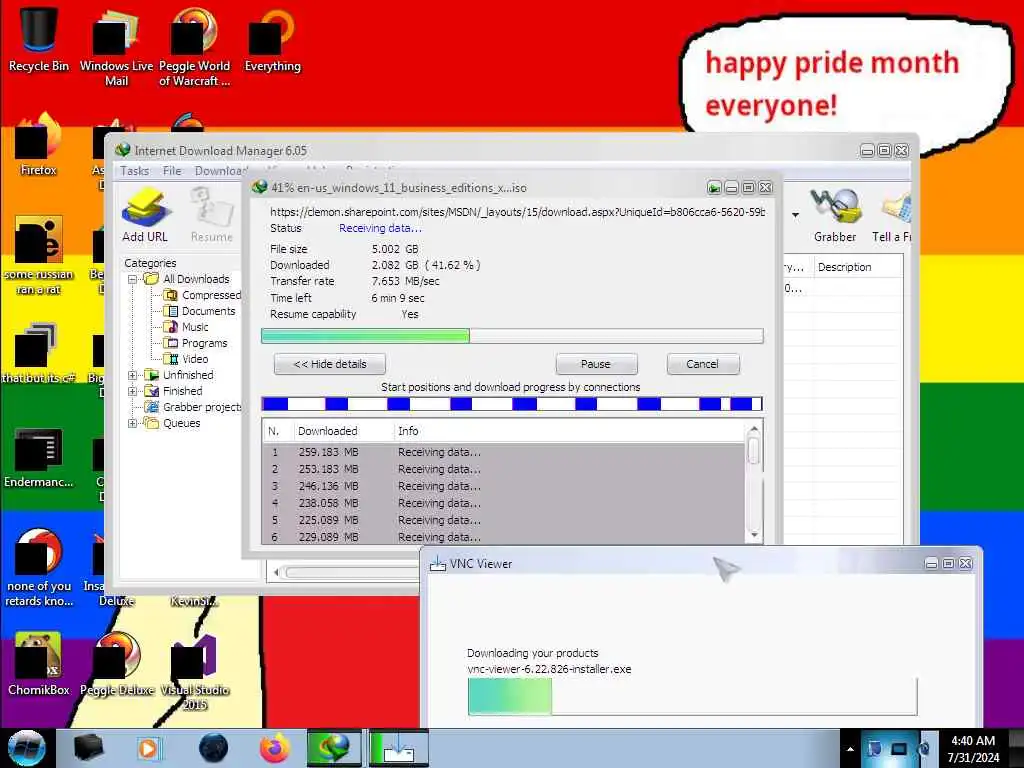Open dropdown arrow left of Grabber

click(x=795, y=215)
